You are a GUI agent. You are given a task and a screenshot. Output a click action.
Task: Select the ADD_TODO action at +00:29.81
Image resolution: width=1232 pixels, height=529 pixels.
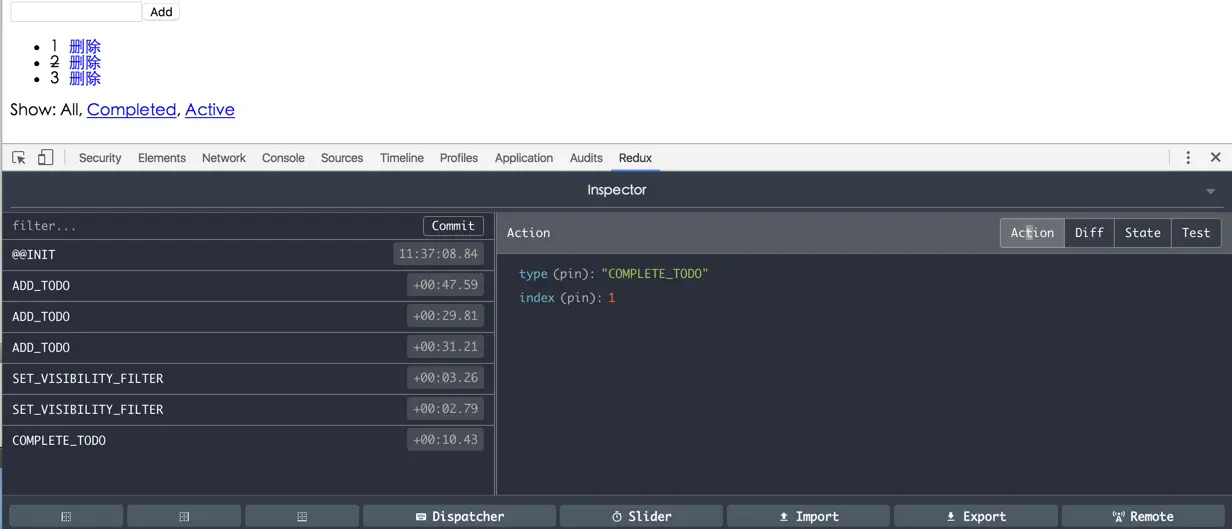click(248, 317)
